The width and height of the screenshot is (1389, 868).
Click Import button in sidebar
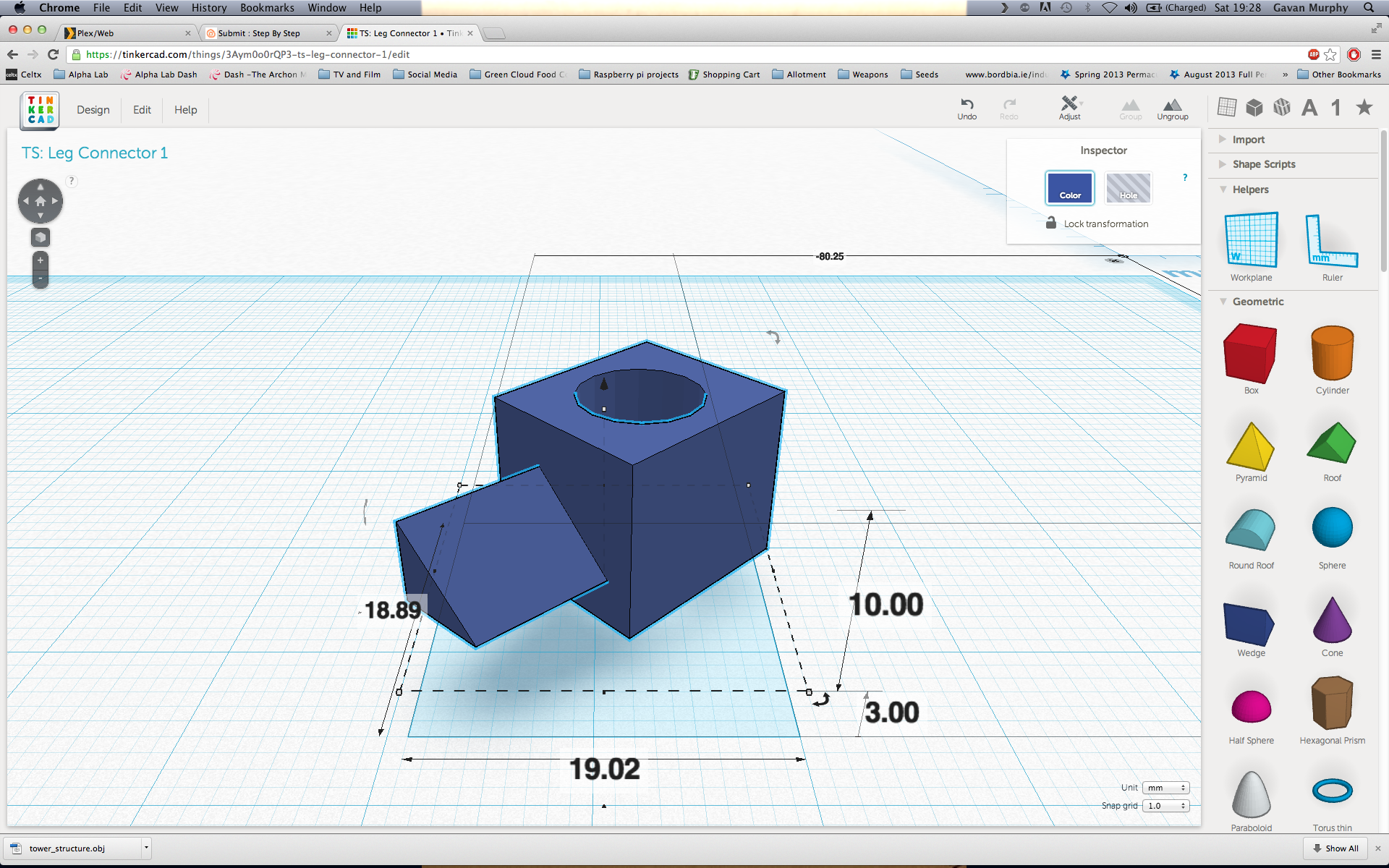(1247, 140)
